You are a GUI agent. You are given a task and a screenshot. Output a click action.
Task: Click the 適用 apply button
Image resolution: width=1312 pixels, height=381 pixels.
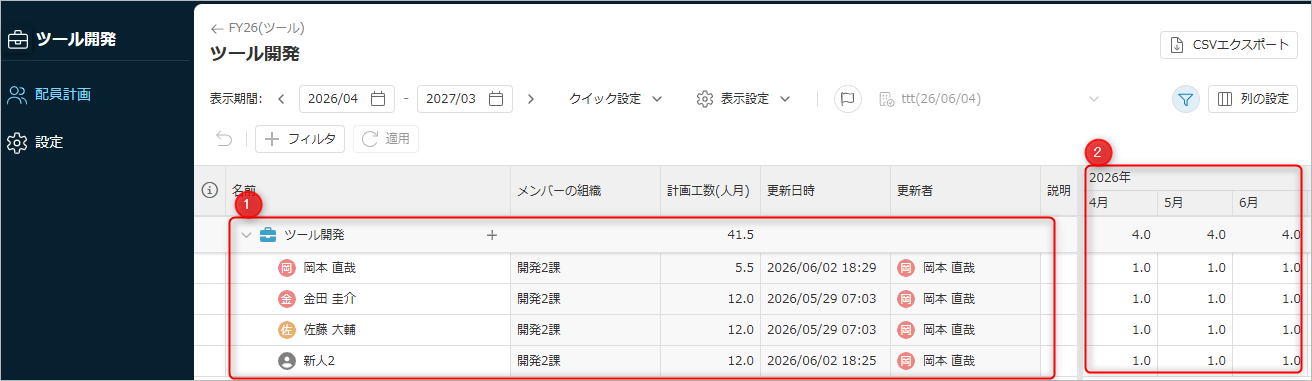pyautogui.click(x=386, y=139)
